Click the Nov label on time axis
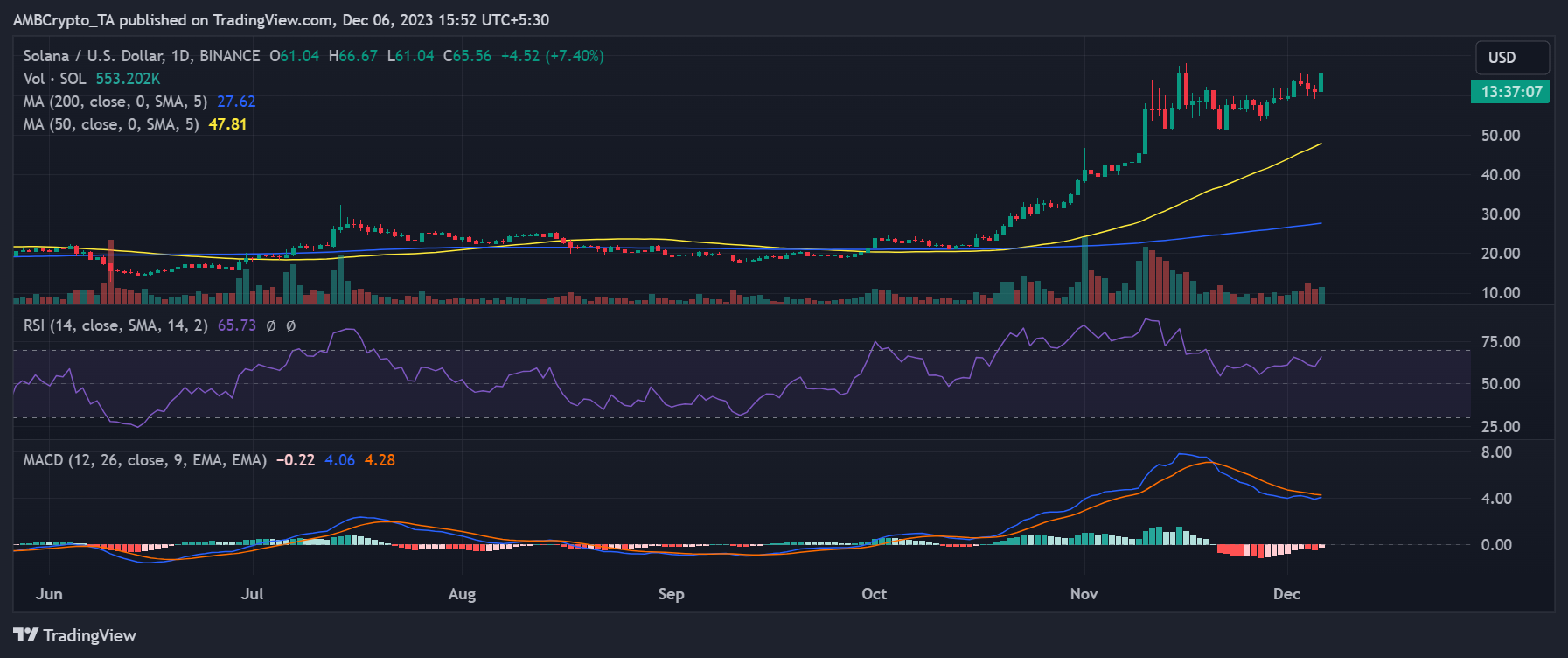Viewport: 1568px width, 658px height. point(1084,594)
